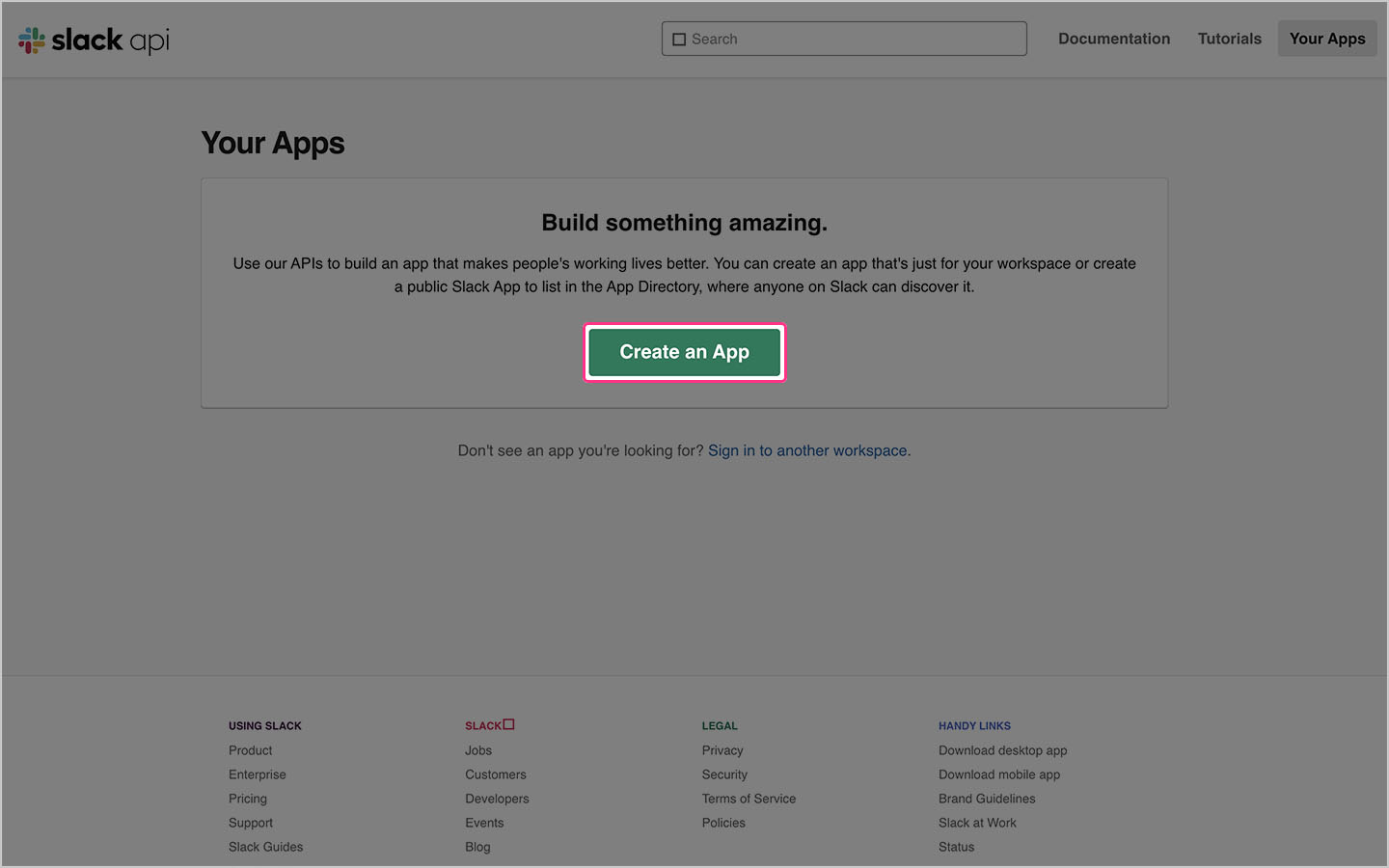
Task: Open the Privacy link under LEGAL
Action: [x=722, y=749]
